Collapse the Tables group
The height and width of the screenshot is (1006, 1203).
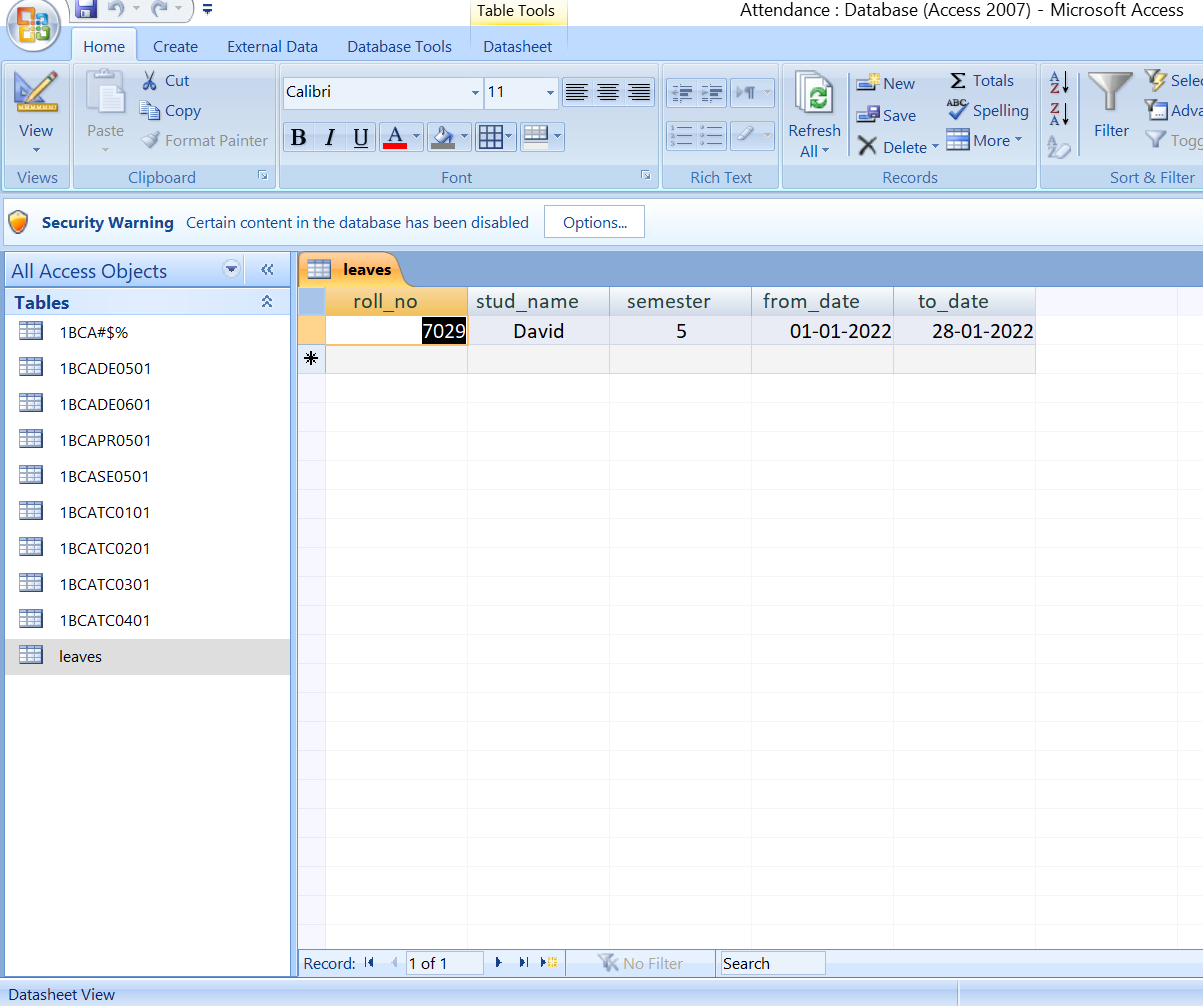[x=267, y=302]
